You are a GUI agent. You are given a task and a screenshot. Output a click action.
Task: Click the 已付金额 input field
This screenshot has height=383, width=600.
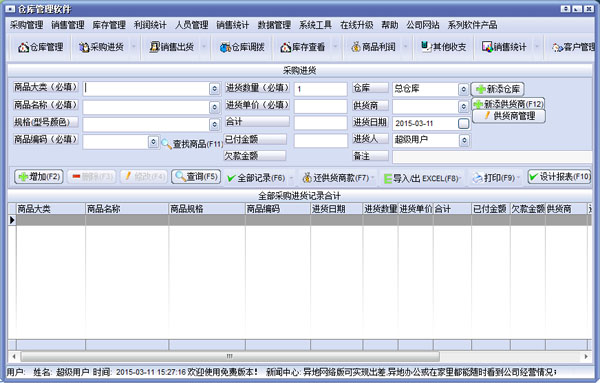(x=321, y=141)
